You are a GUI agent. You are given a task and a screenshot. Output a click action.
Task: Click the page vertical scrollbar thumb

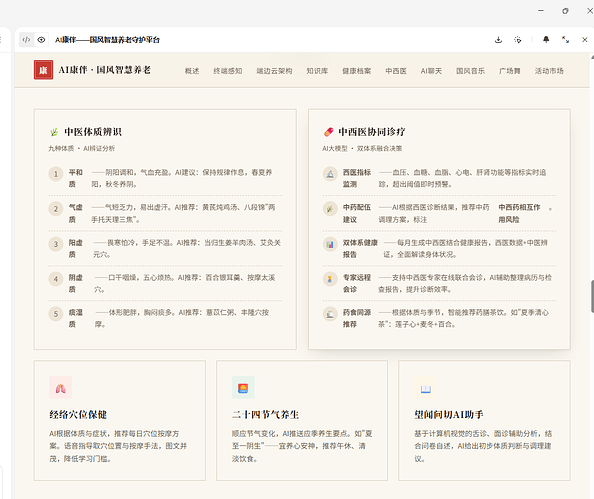(592, 296)
